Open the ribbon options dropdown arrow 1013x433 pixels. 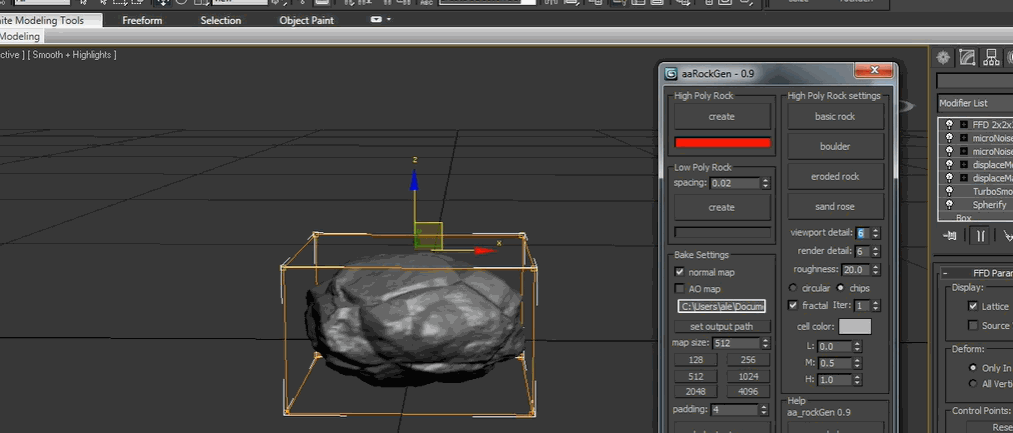tap(389, 20)
